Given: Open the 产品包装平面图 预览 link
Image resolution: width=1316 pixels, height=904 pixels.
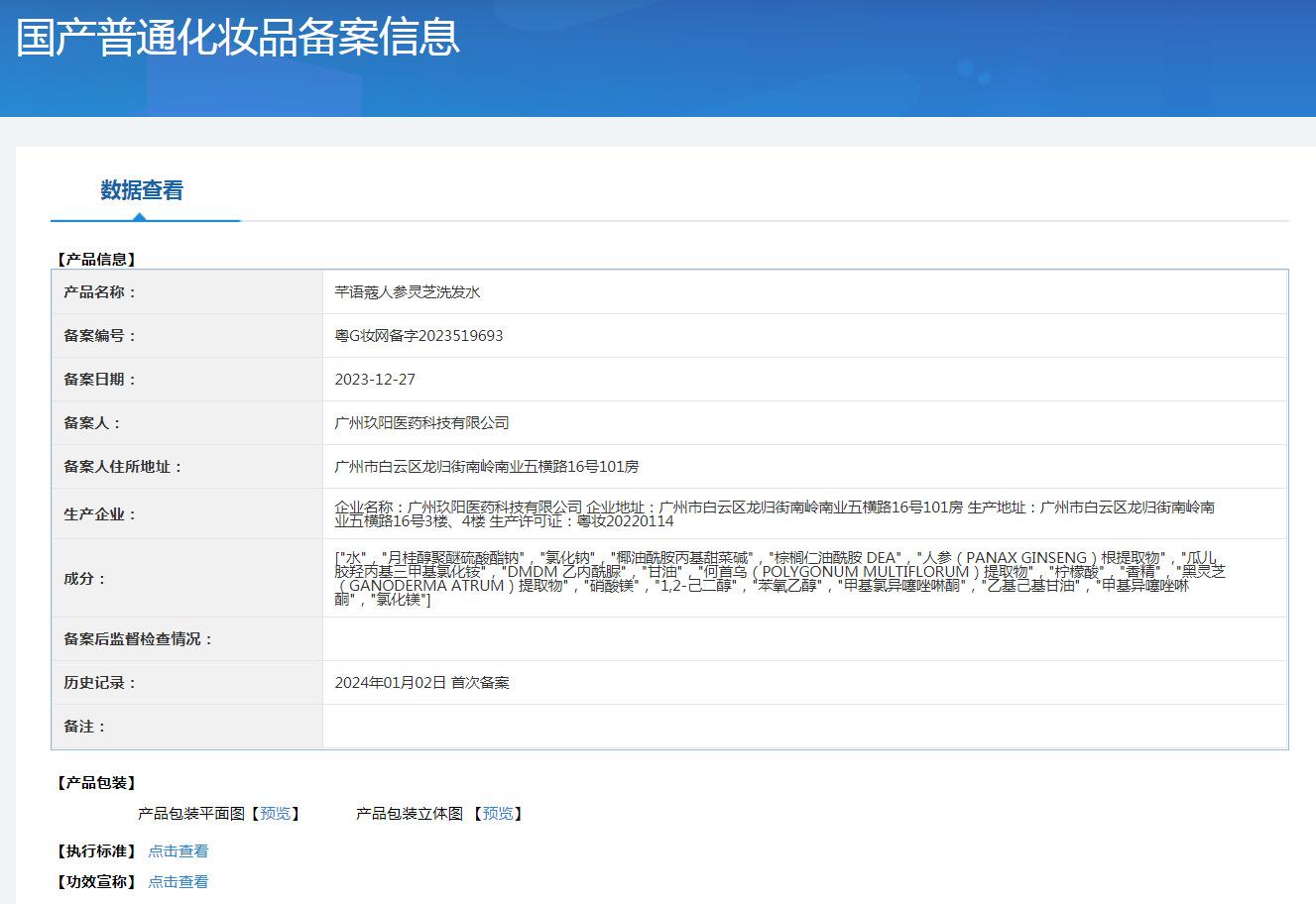Looking at the screenshot, I should coord(275,814).
